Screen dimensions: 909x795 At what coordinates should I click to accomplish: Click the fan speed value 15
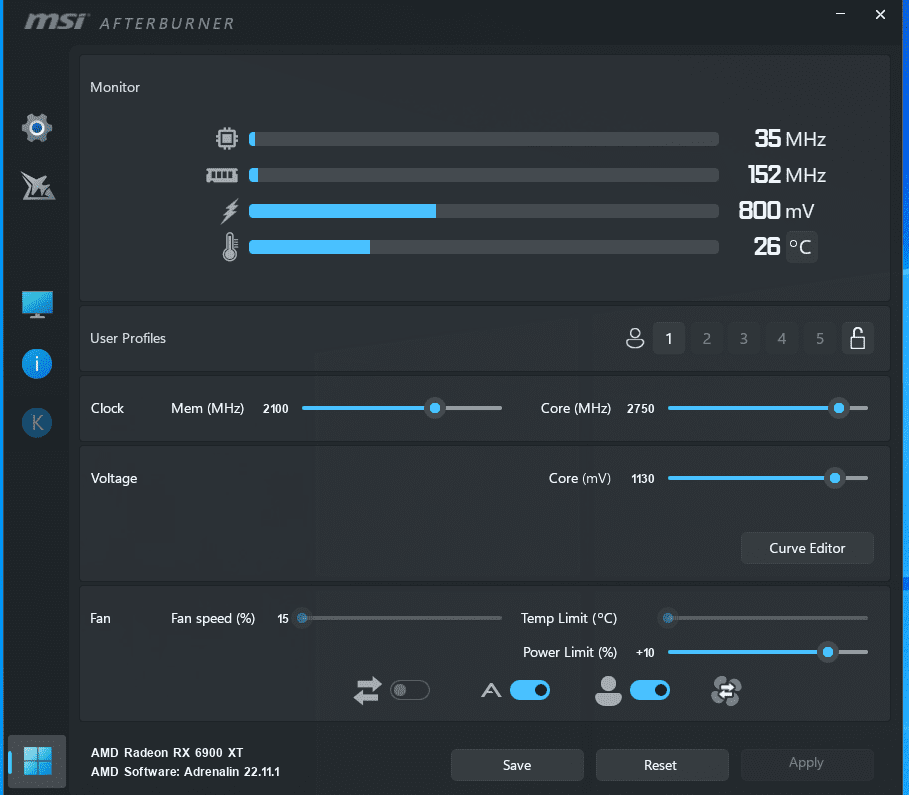pos(283,618)
